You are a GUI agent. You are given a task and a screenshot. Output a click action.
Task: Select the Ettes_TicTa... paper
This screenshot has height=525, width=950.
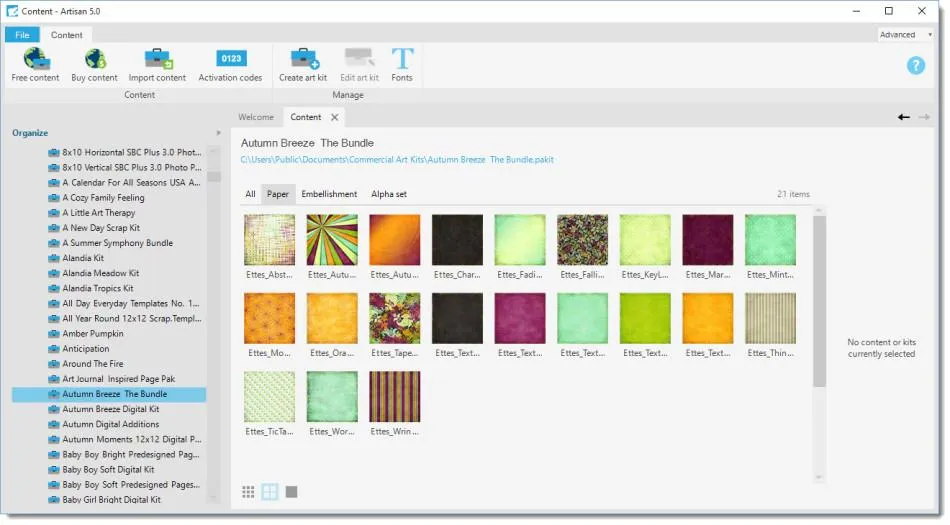click(x=270, y=397)
